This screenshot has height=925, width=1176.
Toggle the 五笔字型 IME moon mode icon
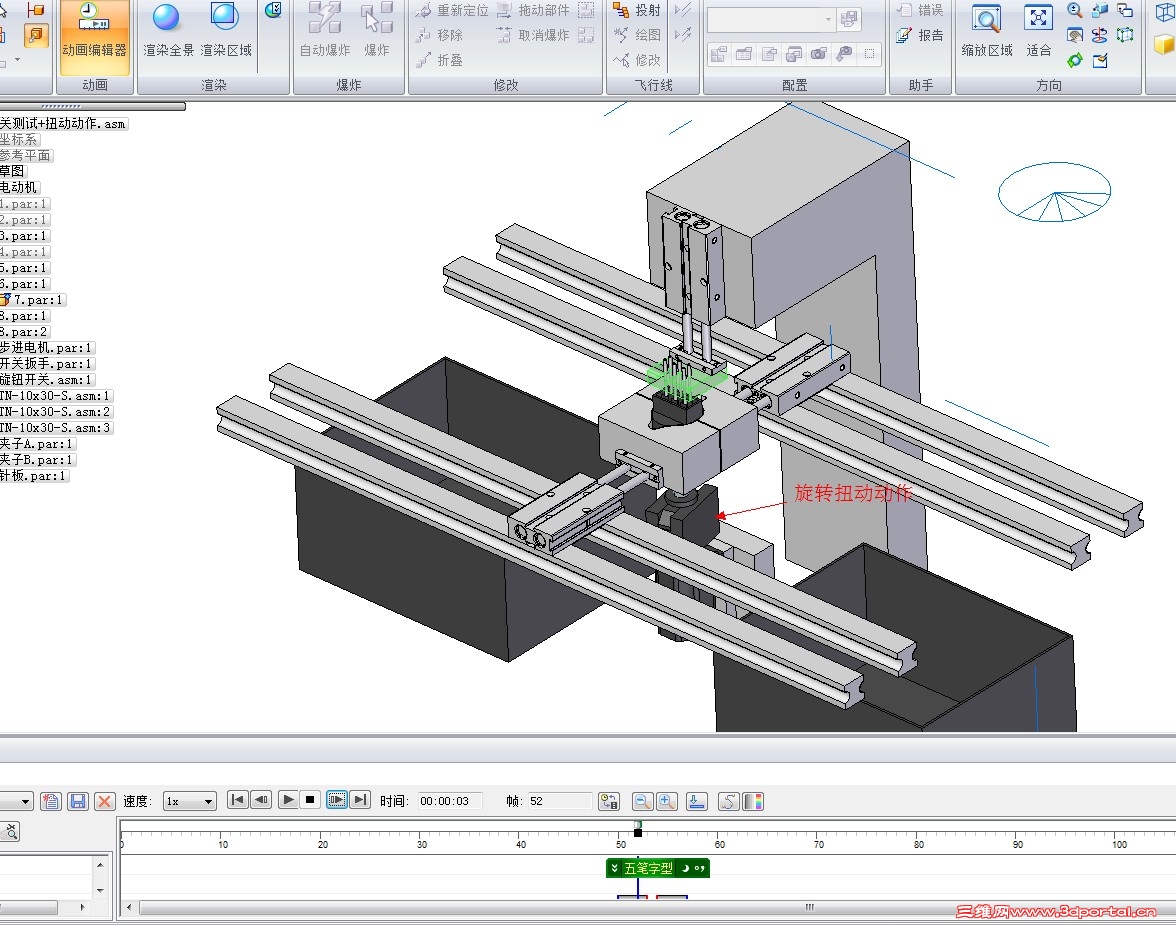(686, 868)
